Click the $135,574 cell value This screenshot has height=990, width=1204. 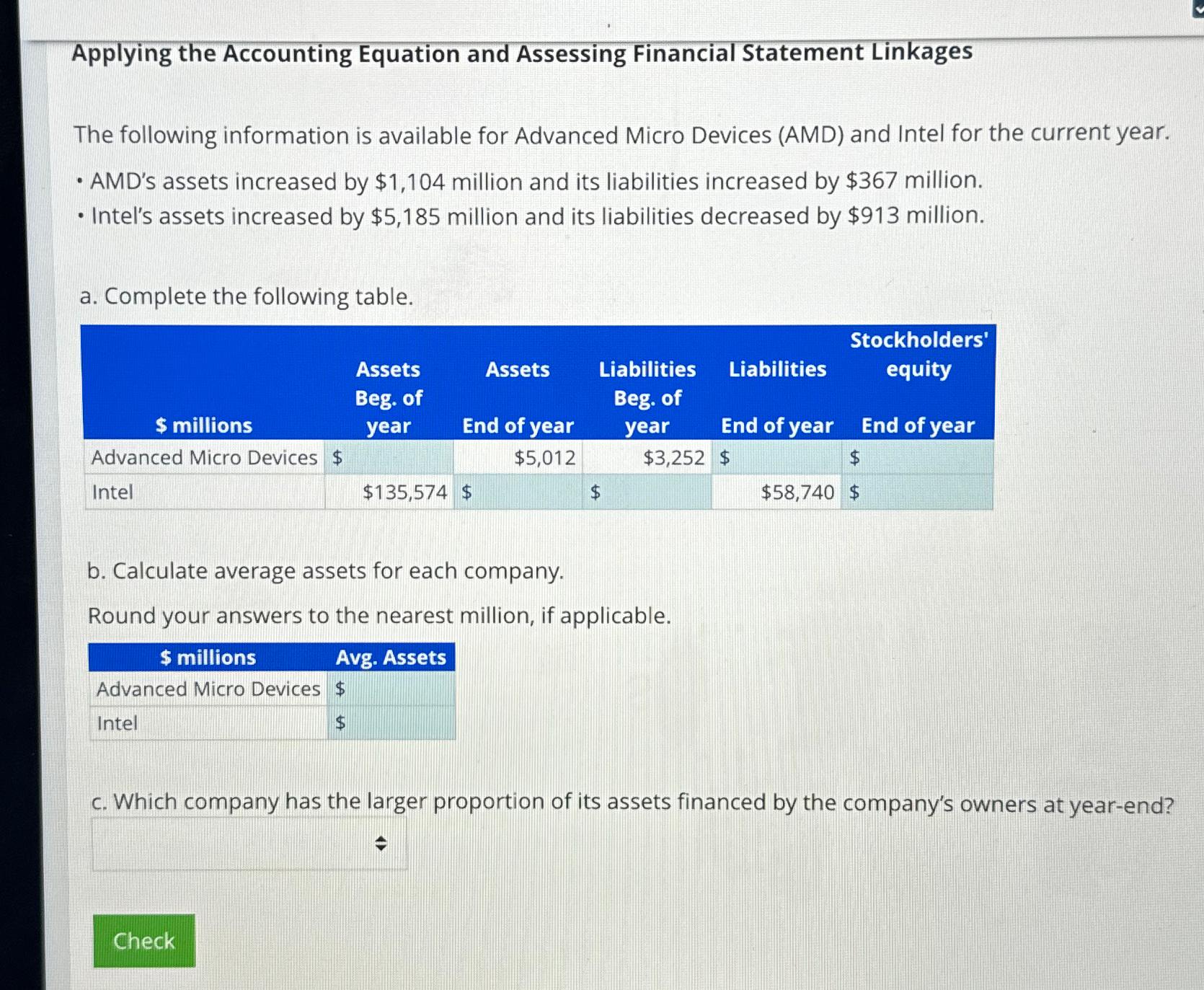(404, 492)
